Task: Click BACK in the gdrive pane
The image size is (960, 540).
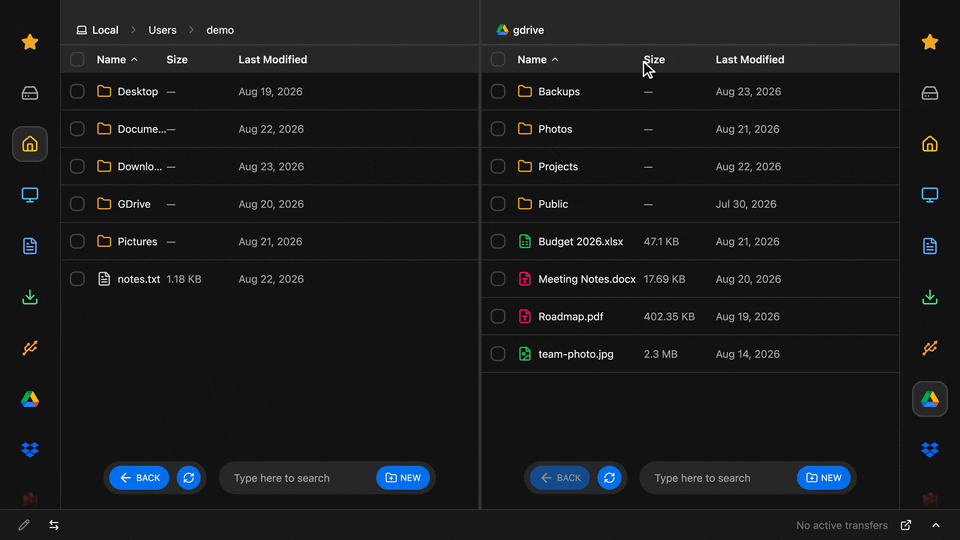Action: tap(560, 478)
